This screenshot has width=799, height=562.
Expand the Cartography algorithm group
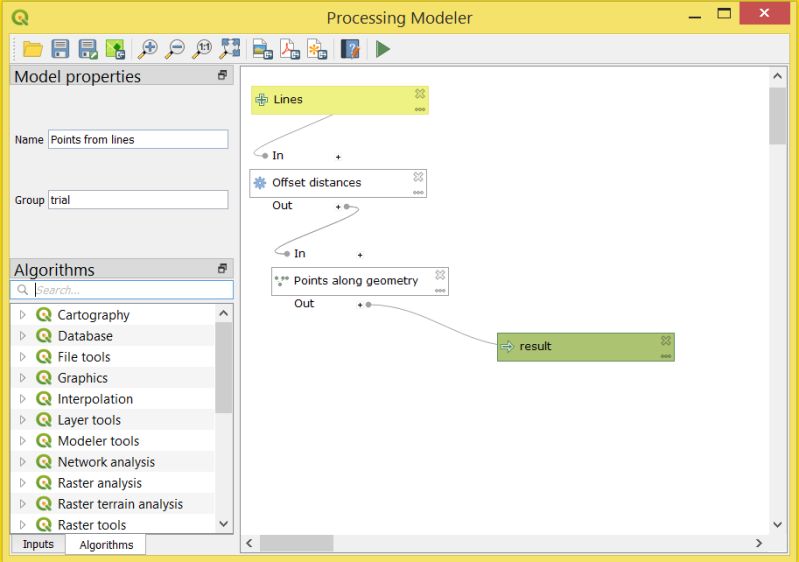coord(22,315)
